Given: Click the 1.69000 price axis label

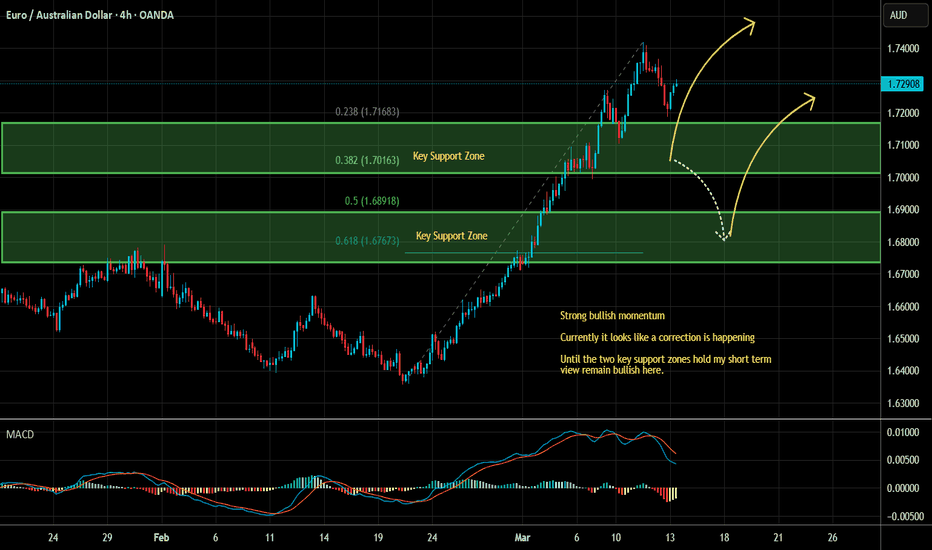Looking at the screenshot, I should [903, 210].
